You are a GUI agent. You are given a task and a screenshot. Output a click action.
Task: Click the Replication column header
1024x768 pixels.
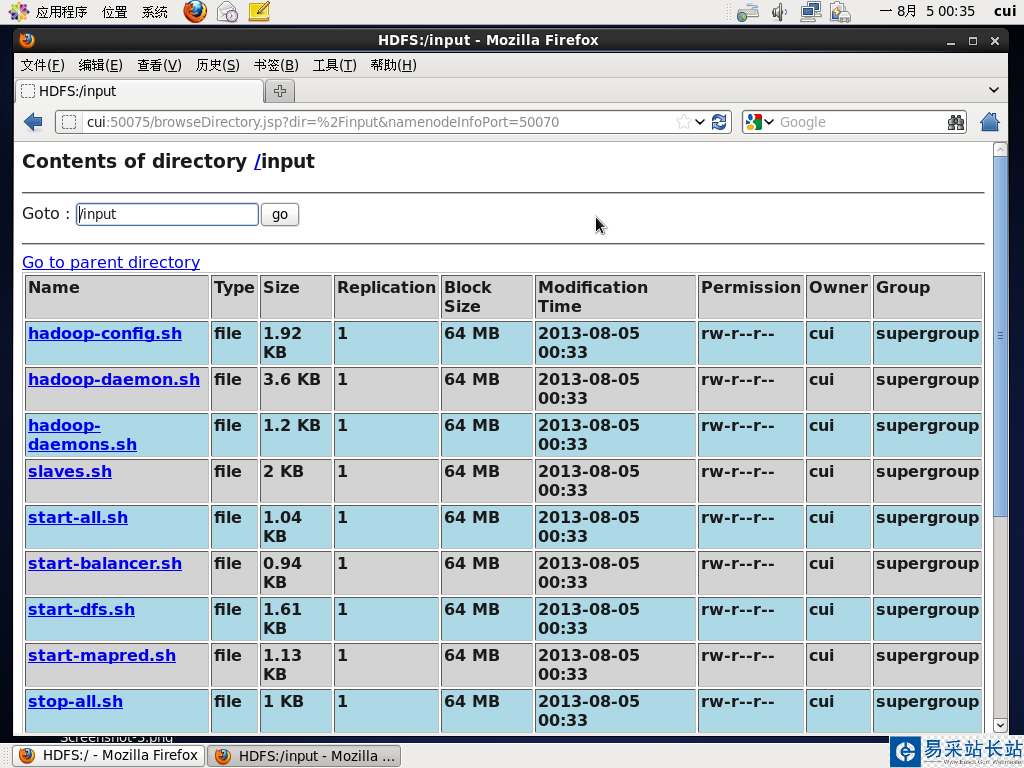point(386,297)
